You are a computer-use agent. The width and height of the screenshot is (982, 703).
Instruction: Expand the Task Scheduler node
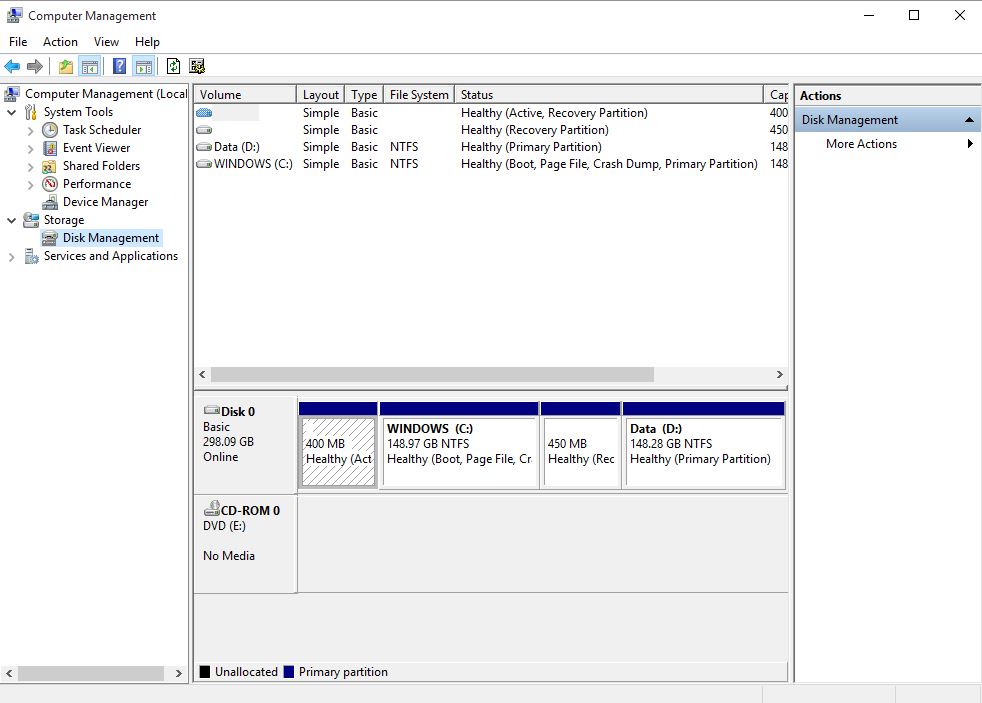point(31,131)
